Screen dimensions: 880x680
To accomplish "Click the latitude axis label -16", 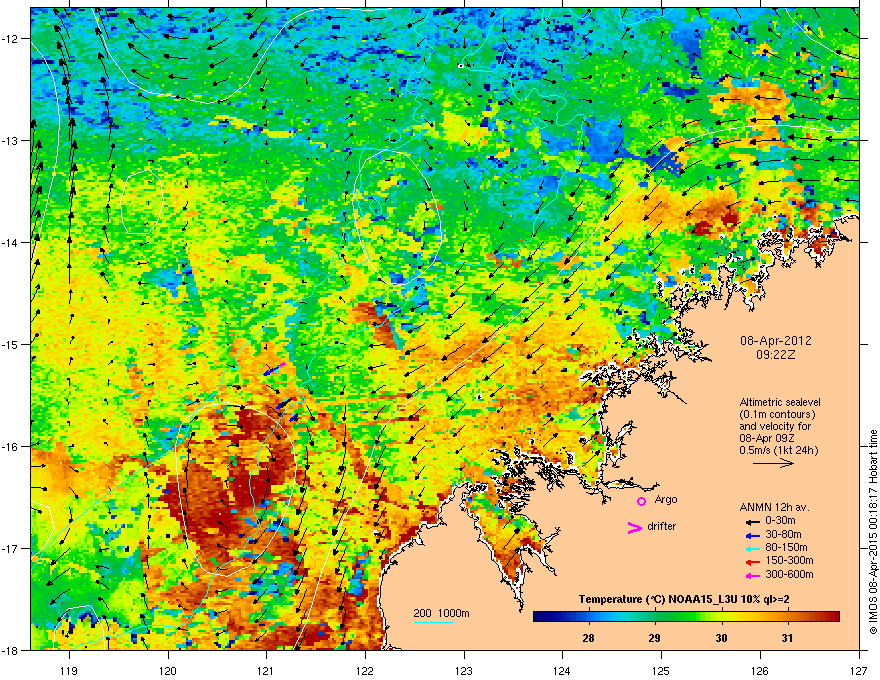I will click(x=11, y=447).
